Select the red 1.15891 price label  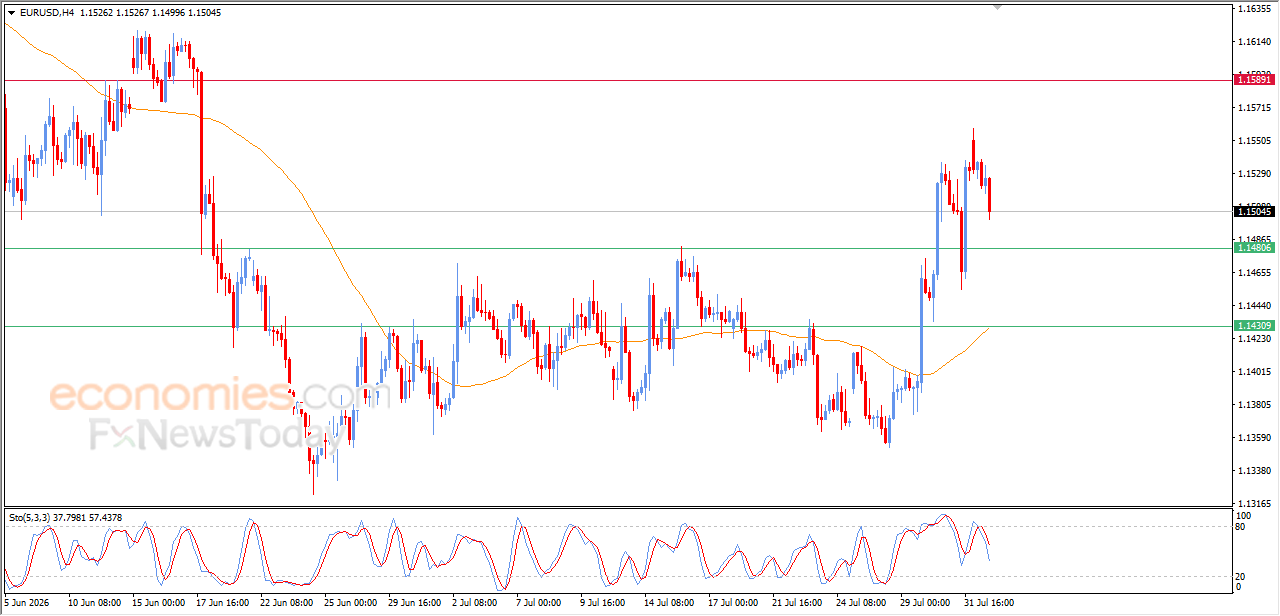tap(1254, 79)
